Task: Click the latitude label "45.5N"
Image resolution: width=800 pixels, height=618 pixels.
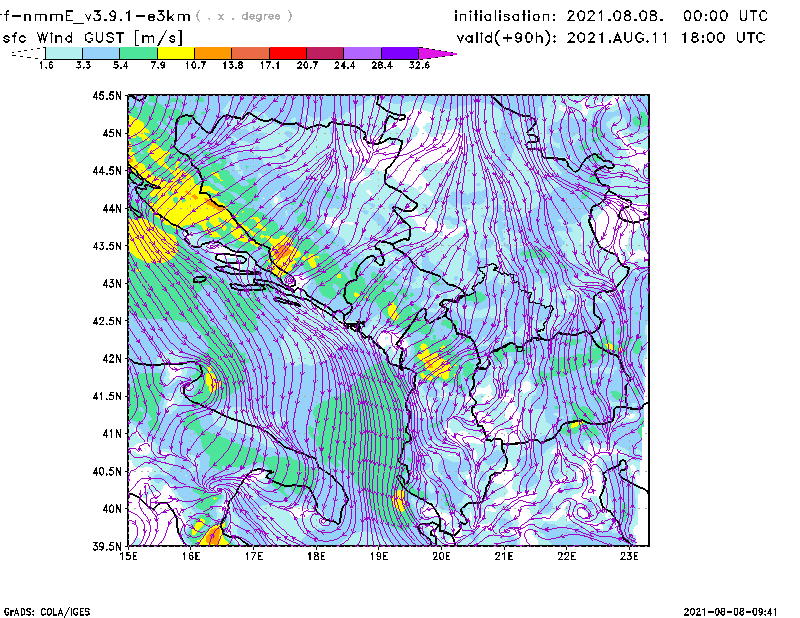Action: tap(107, 95)
